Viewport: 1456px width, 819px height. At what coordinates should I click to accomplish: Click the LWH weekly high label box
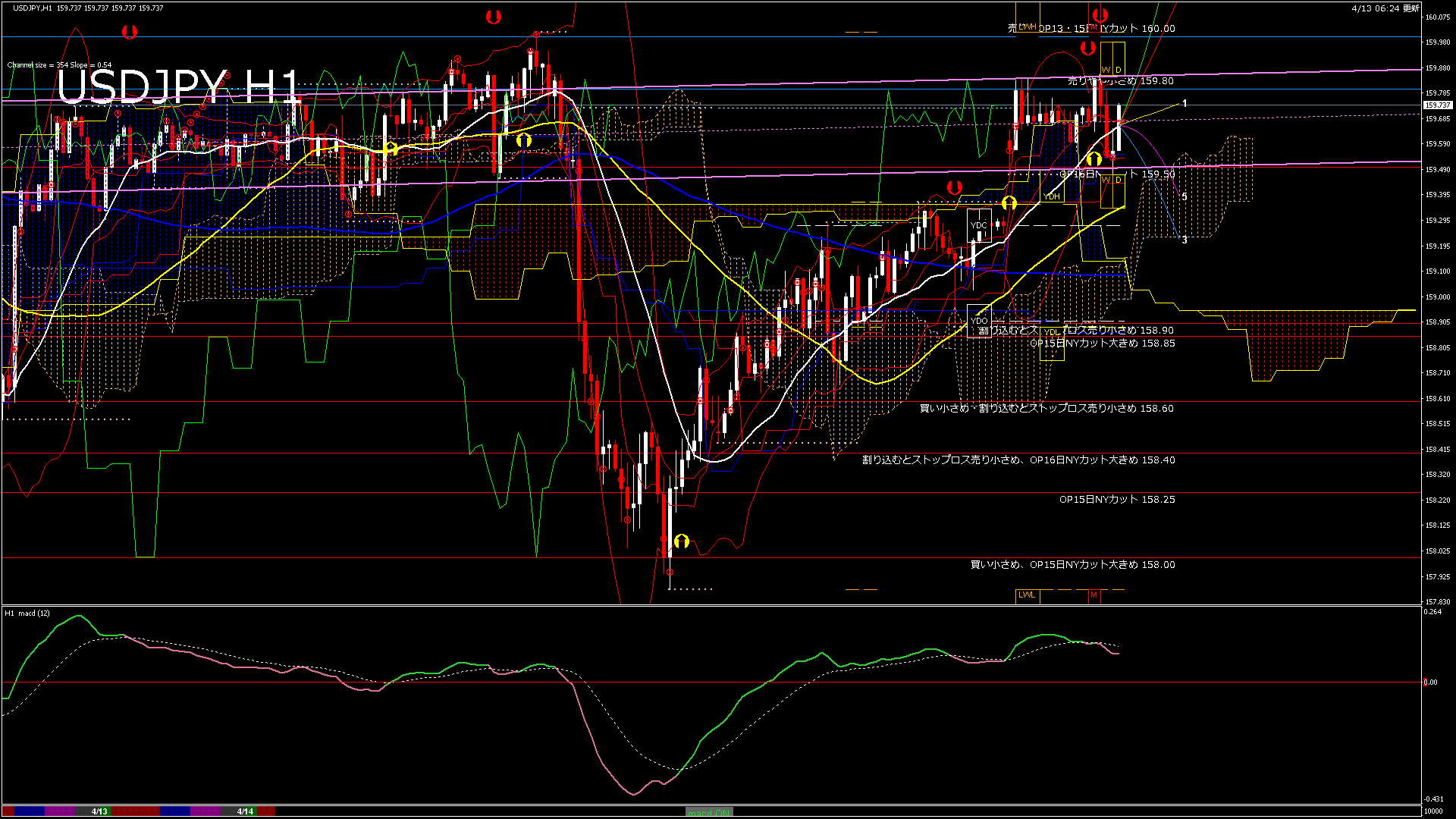[1027, 27]
